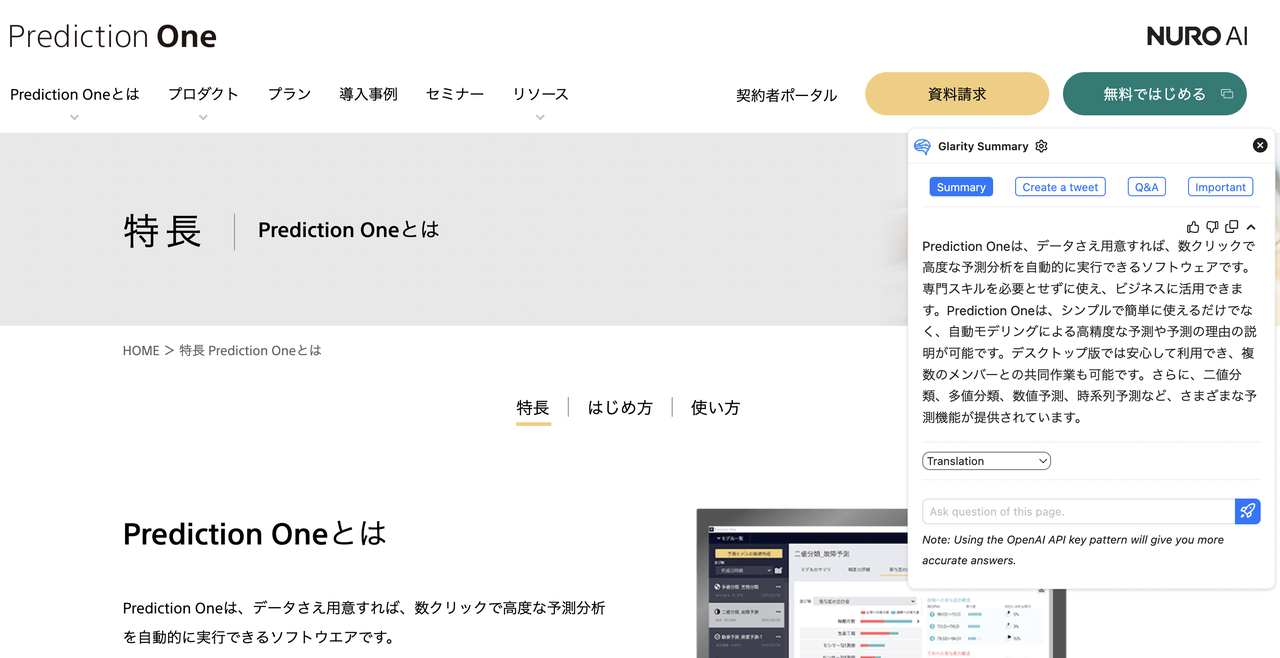
Task: Send question with rocket icon
Action: (x=1248, y=511)
